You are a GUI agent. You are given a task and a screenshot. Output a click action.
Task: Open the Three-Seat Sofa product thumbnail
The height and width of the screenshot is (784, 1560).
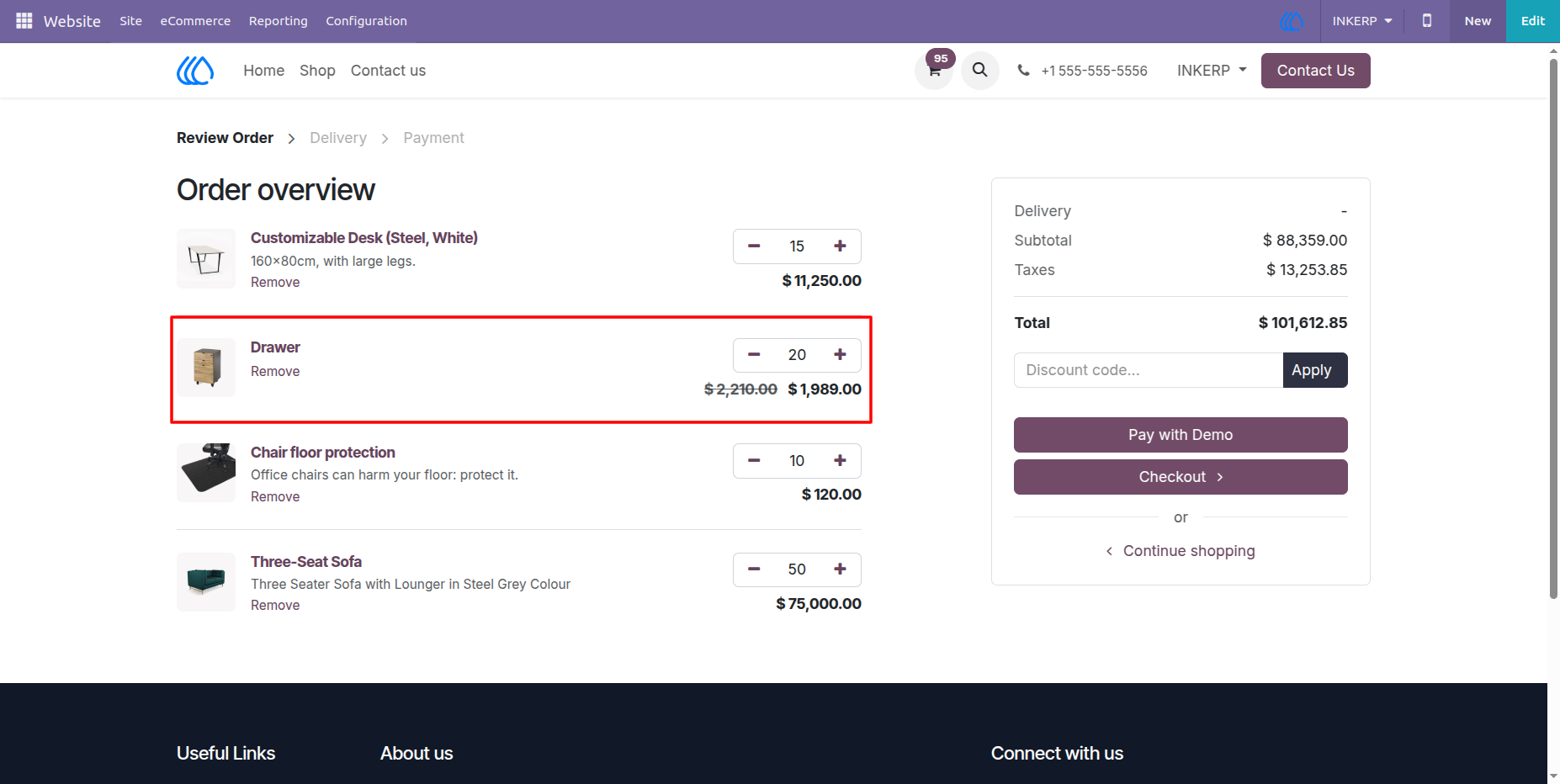pos(206,582)
